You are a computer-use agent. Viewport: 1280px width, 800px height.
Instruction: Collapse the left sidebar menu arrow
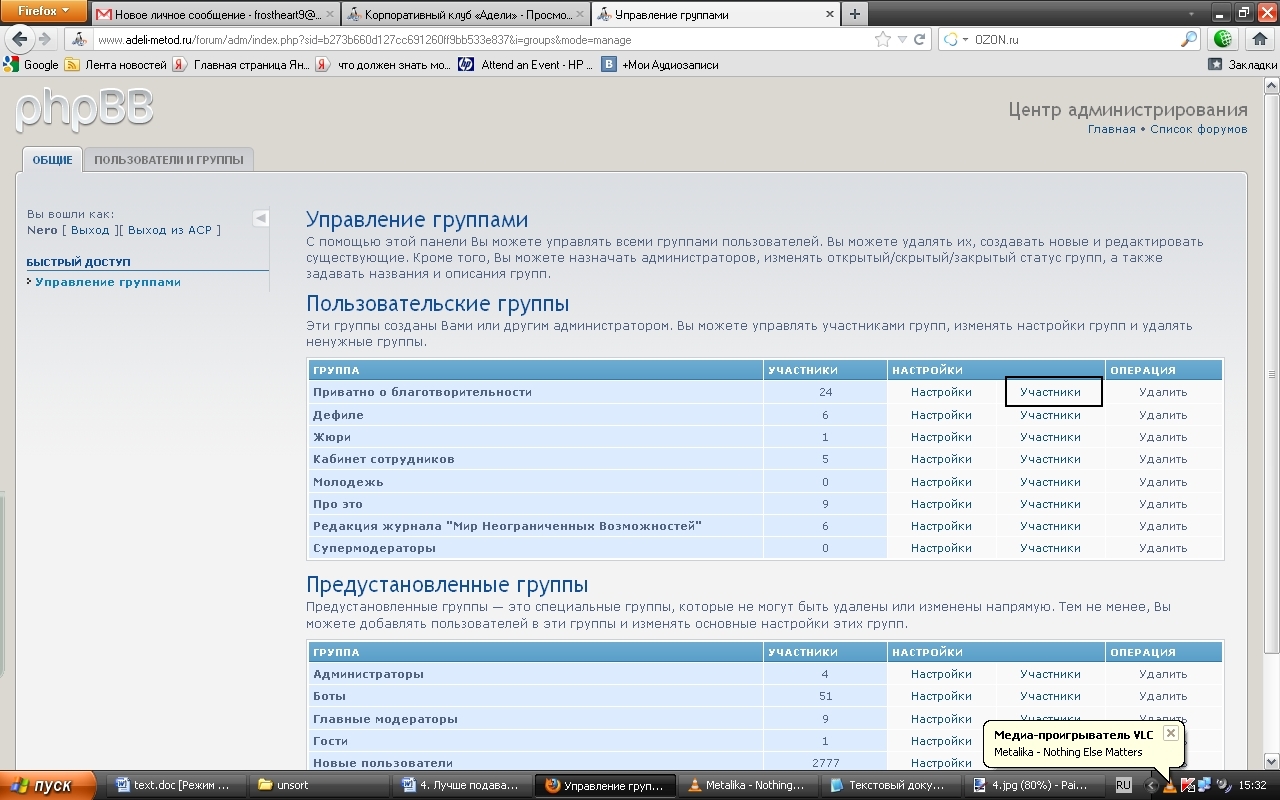tap(261, 218)
